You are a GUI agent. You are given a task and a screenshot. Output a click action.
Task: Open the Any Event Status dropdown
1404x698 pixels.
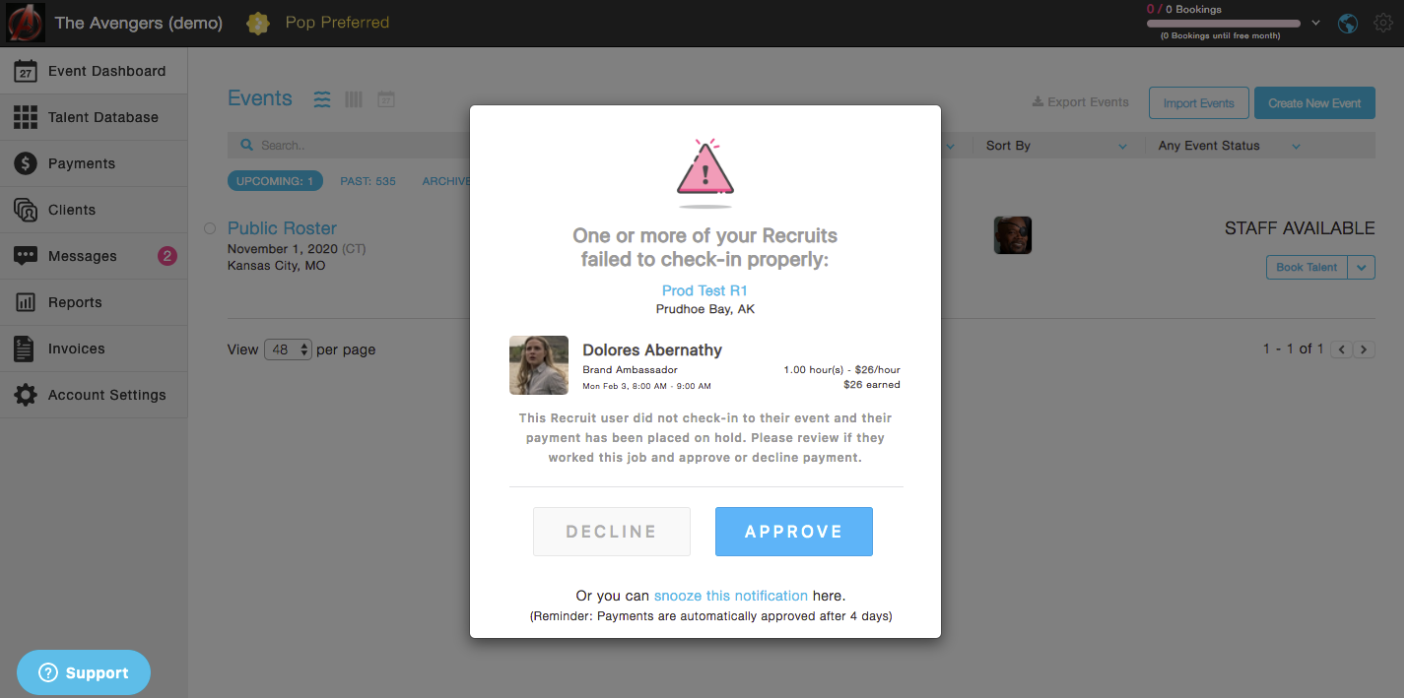pos(1229,146)
